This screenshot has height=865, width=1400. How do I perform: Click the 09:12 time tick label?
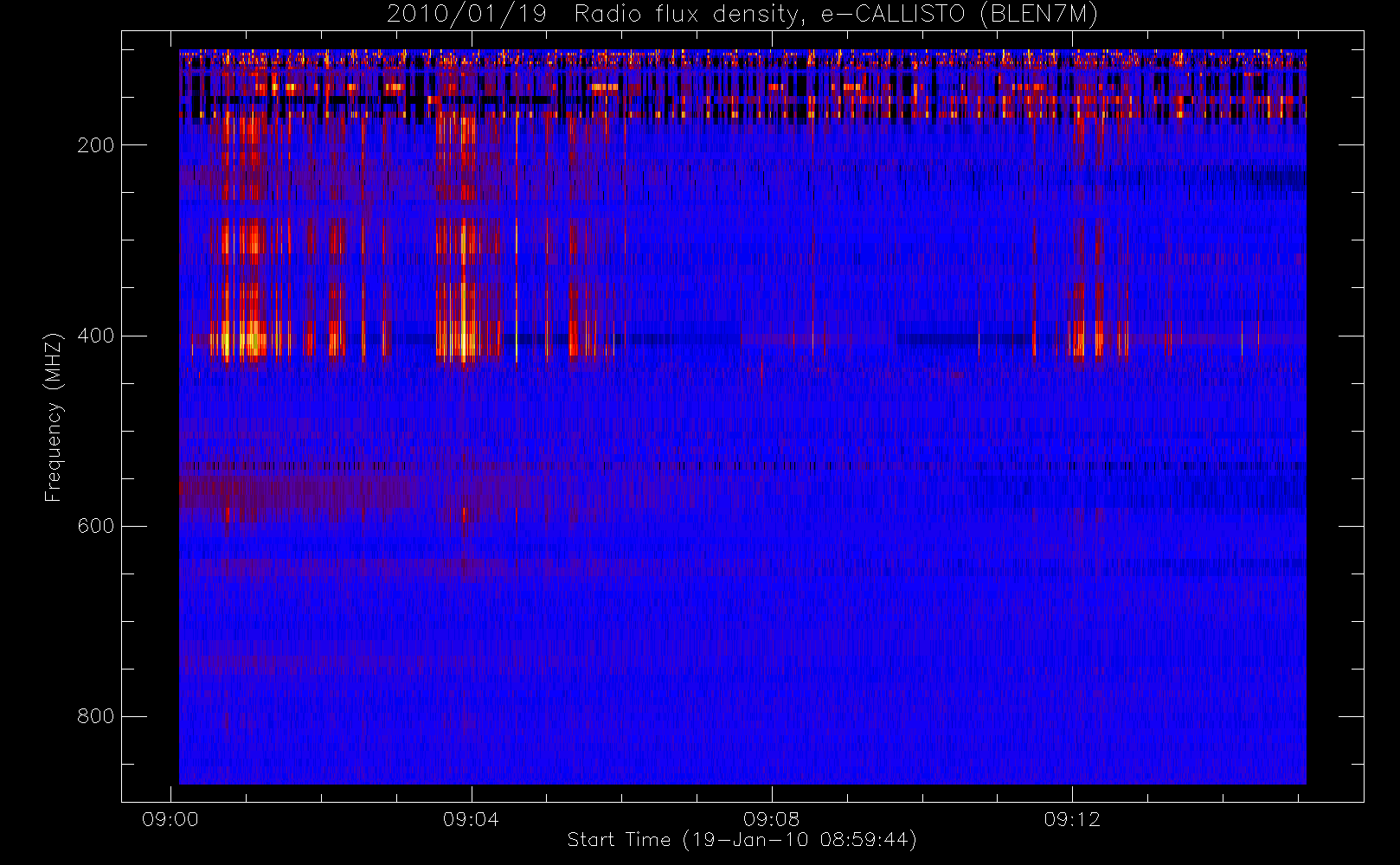[1072, 819]
